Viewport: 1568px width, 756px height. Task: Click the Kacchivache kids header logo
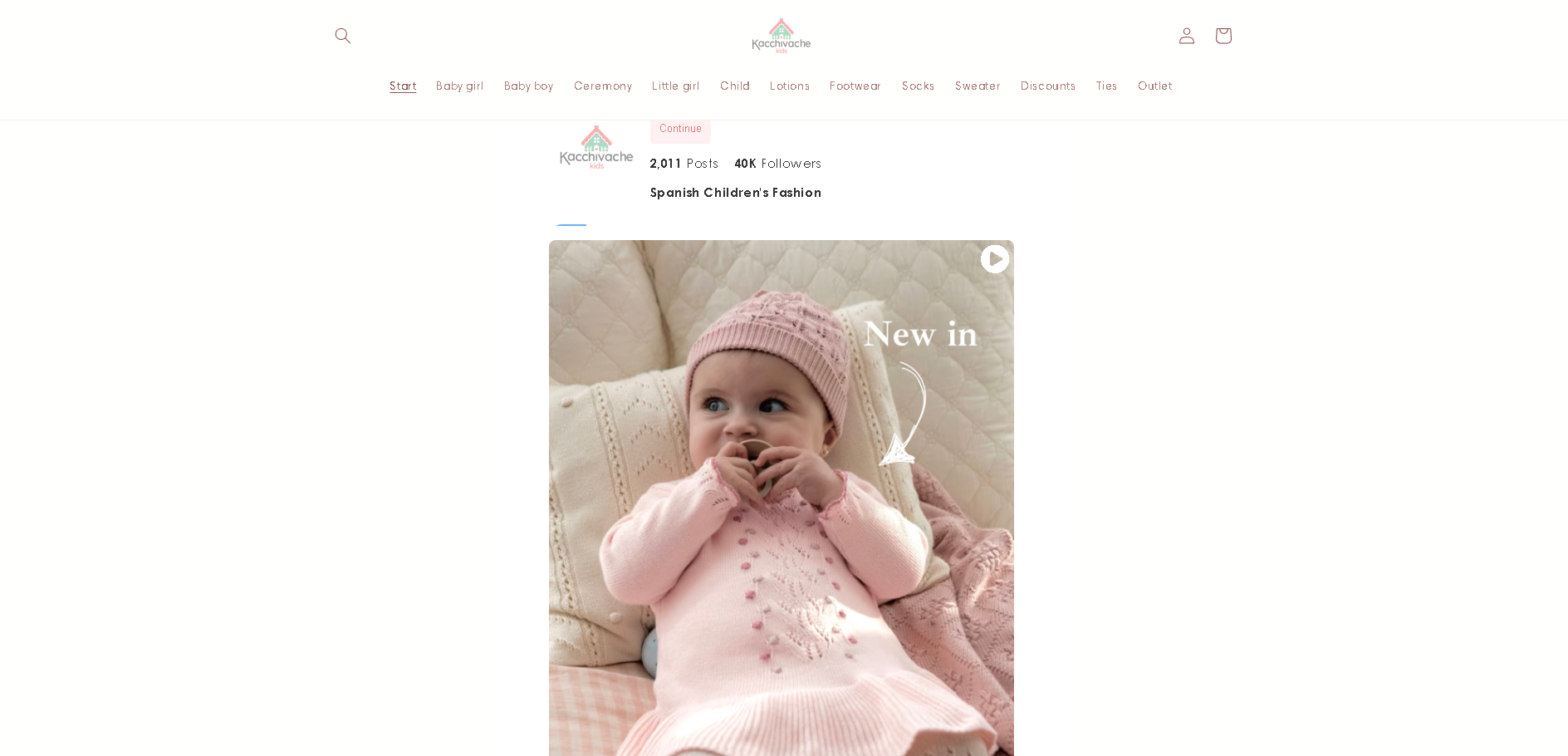(x=782, y=36)
